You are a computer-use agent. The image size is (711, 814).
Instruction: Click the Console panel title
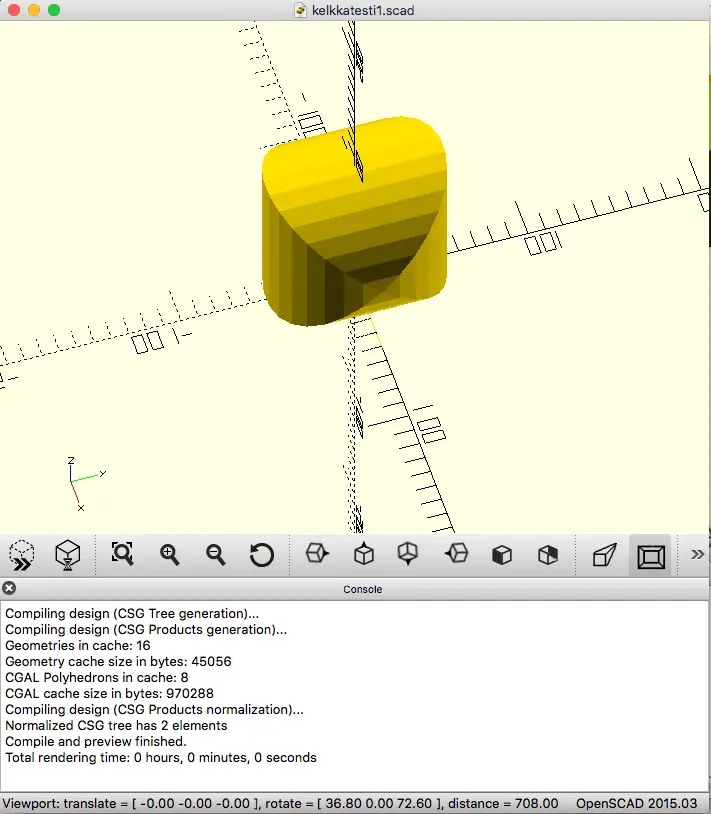tap(362, 589)
